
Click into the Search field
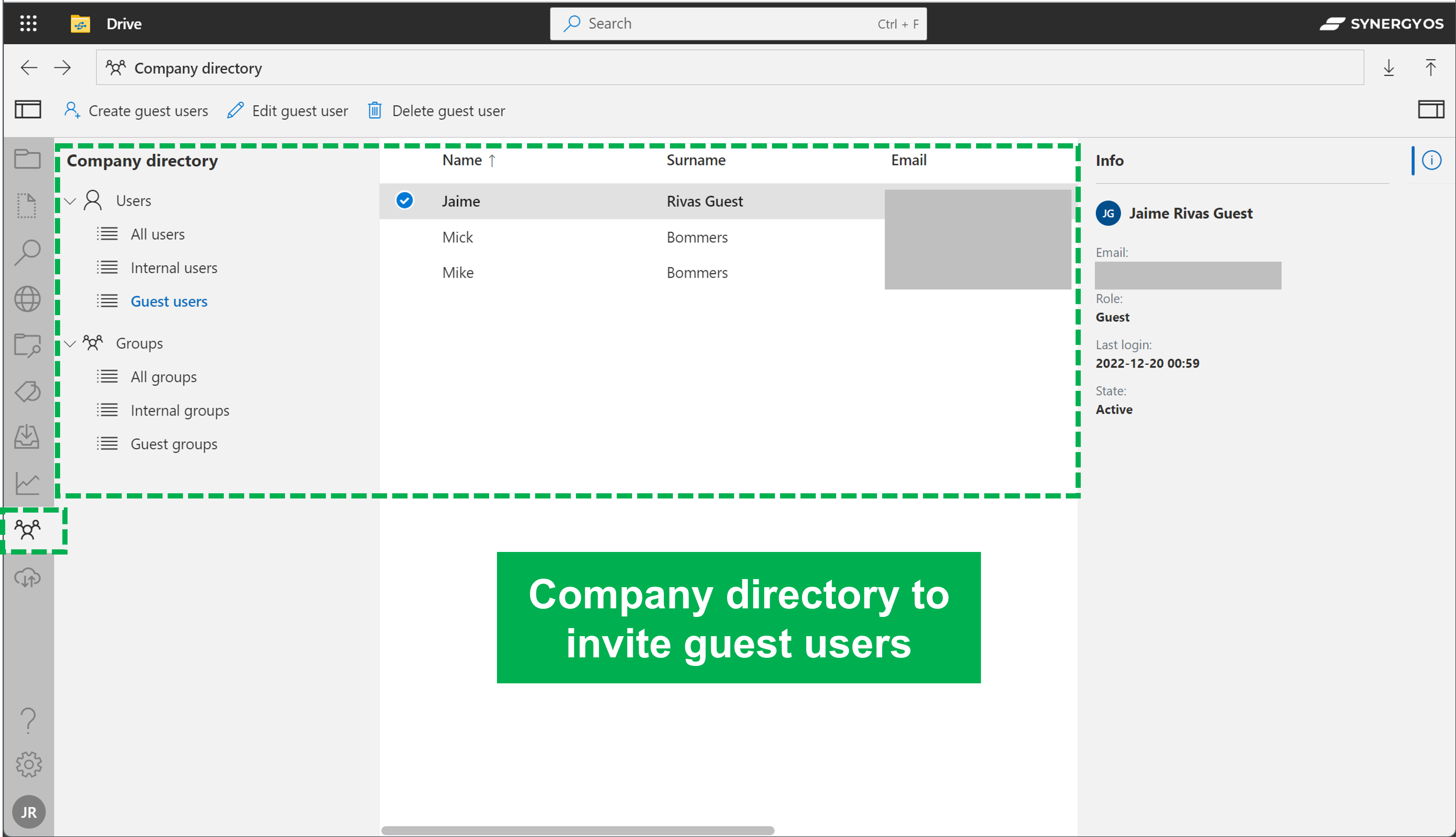[738, 23]
